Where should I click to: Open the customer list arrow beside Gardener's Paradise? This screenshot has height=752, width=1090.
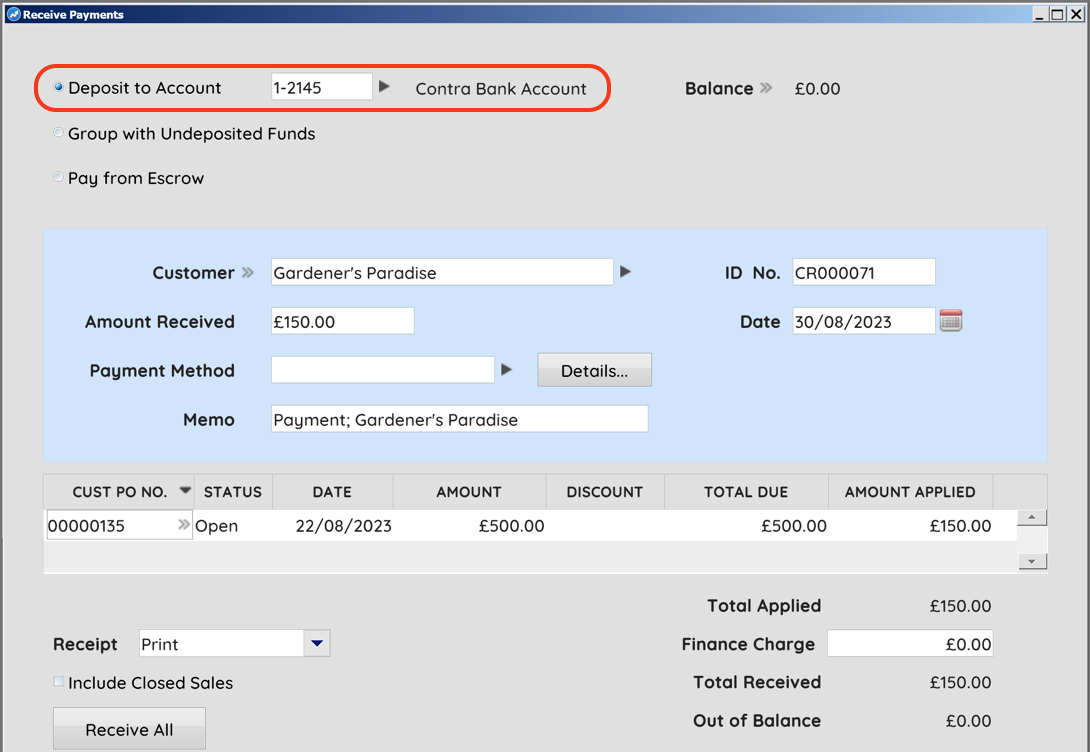626,272
